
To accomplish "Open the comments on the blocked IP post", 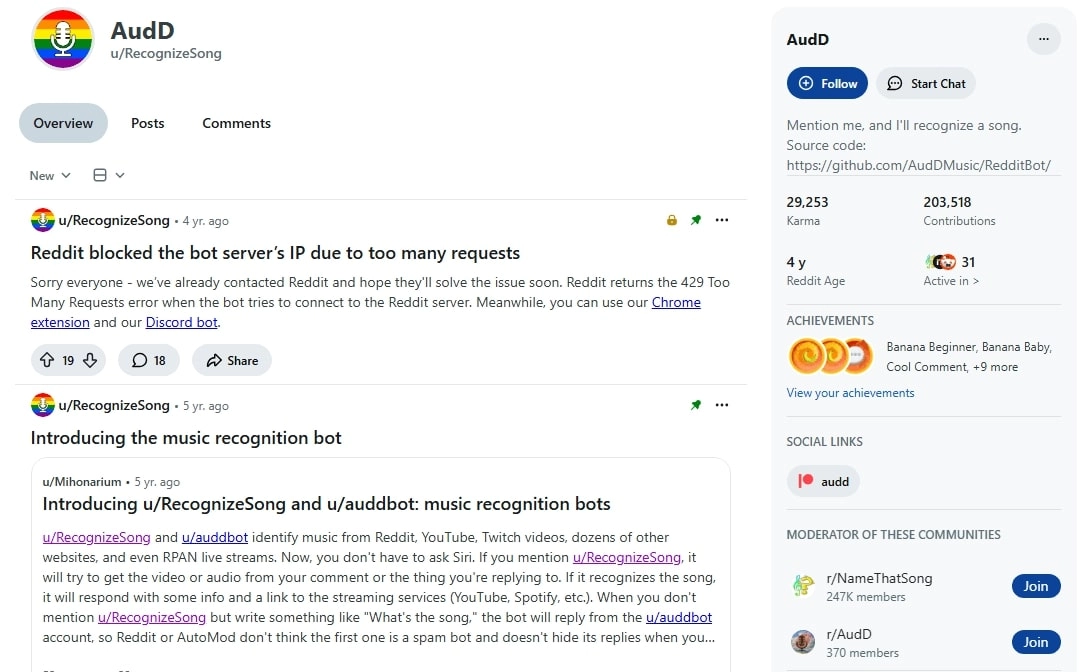I will click(148, 360).
